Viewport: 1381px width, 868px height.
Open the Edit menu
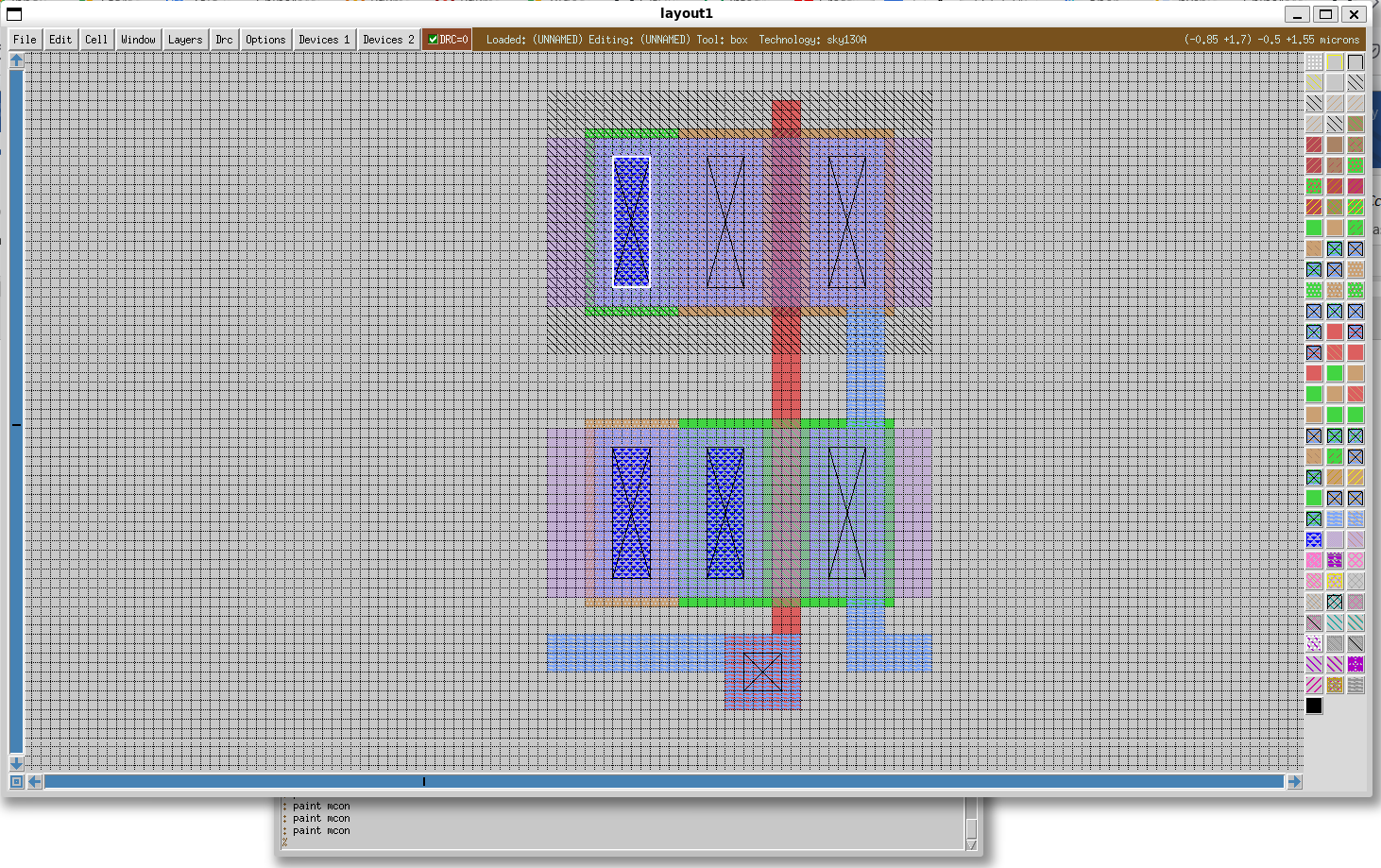(60, 40)
